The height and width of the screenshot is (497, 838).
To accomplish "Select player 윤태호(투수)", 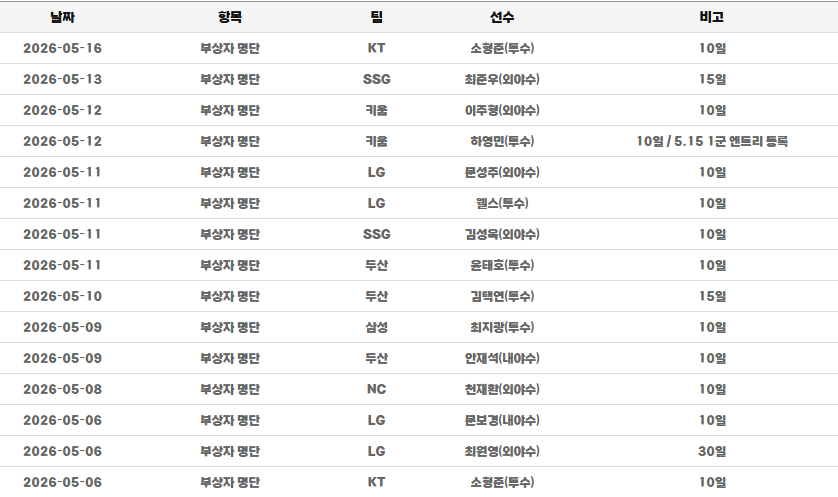I will coord(502,265).
